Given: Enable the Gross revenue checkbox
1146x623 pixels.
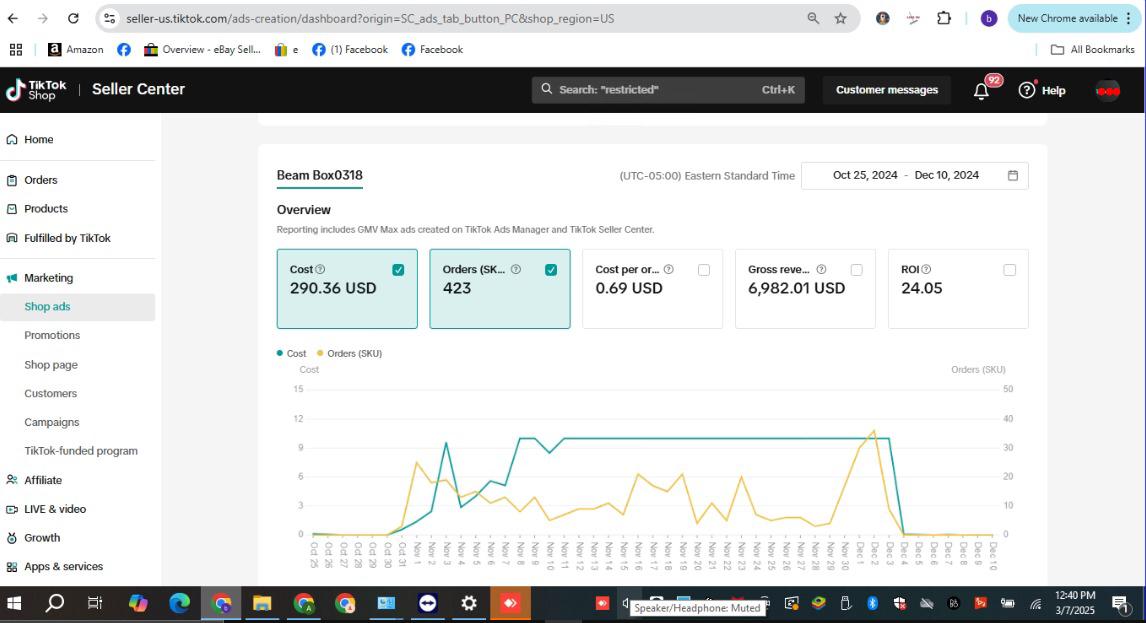Looking at the screenshot, I should coord(857,270).
